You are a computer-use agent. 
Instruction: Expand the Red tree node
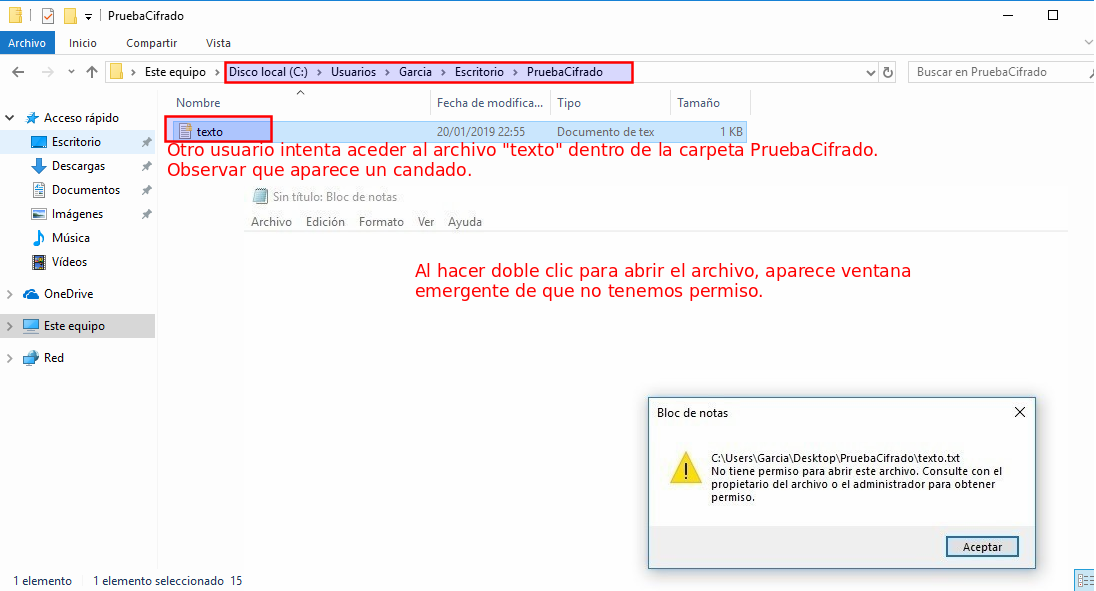[x=10, y=358]
